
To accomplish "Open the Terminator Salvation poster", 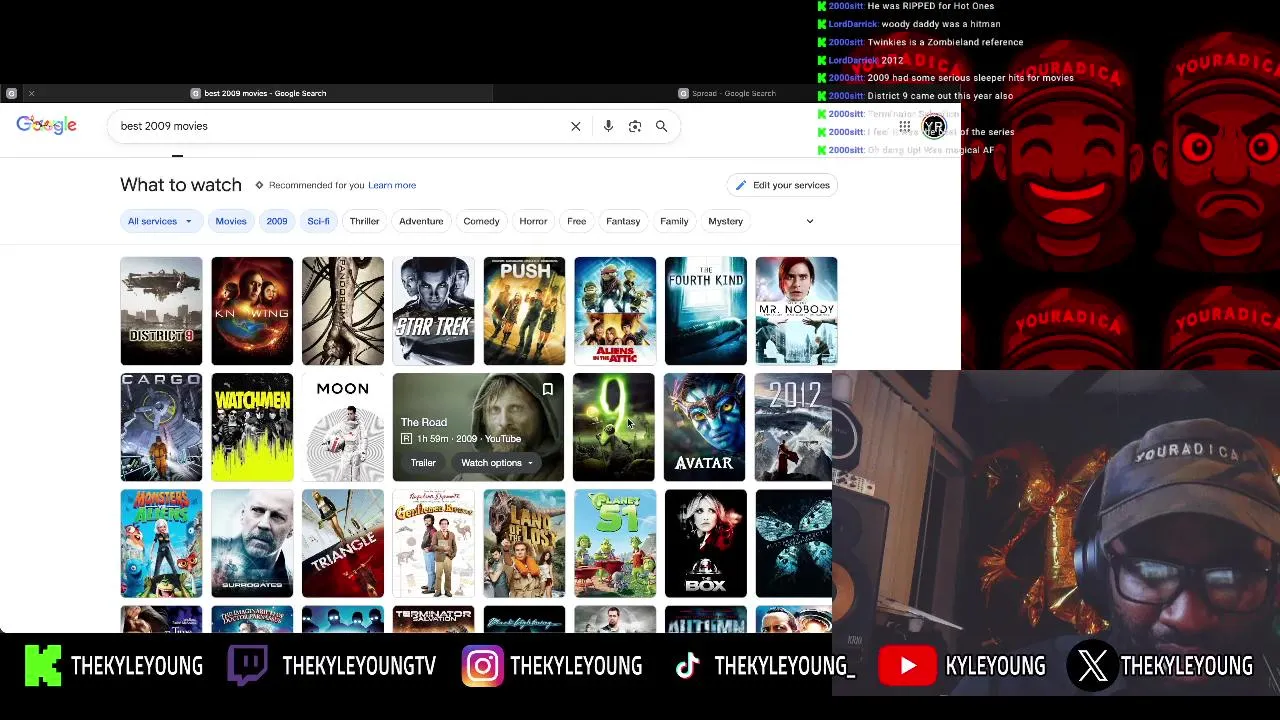I will point(433,619).
